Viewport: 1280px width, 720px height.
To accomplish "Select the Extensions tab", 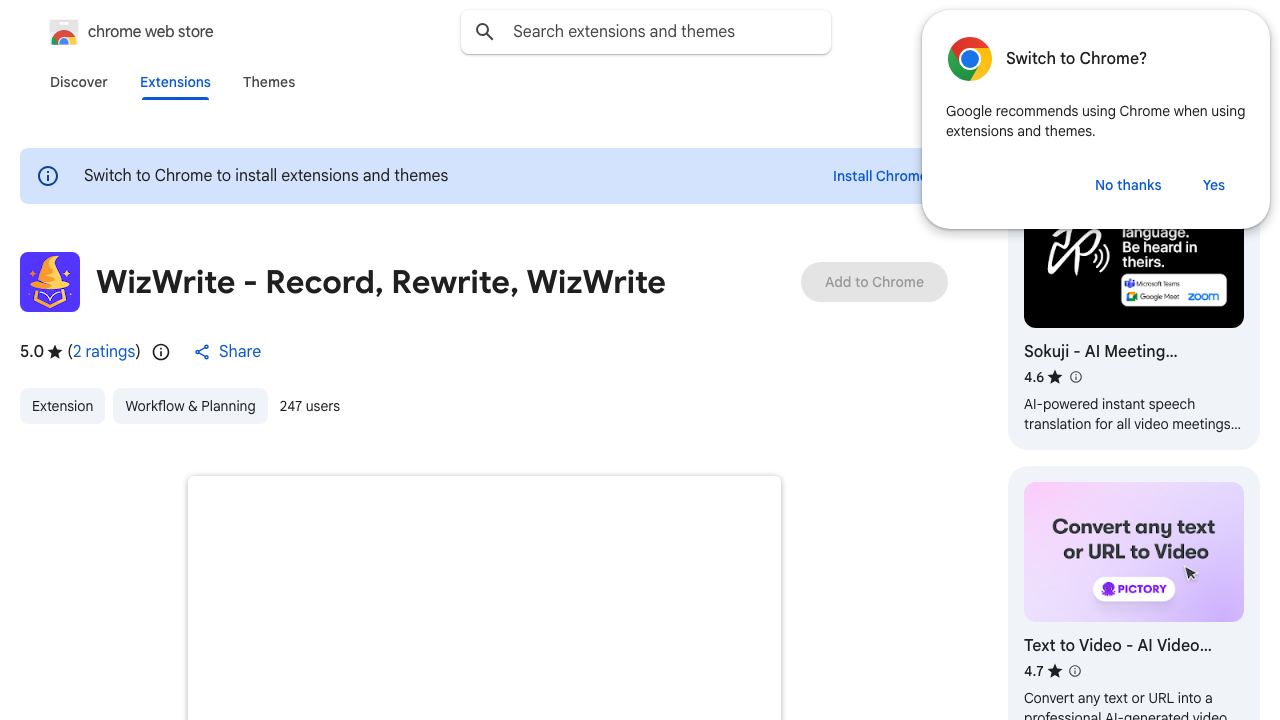I will click(175, 82).
